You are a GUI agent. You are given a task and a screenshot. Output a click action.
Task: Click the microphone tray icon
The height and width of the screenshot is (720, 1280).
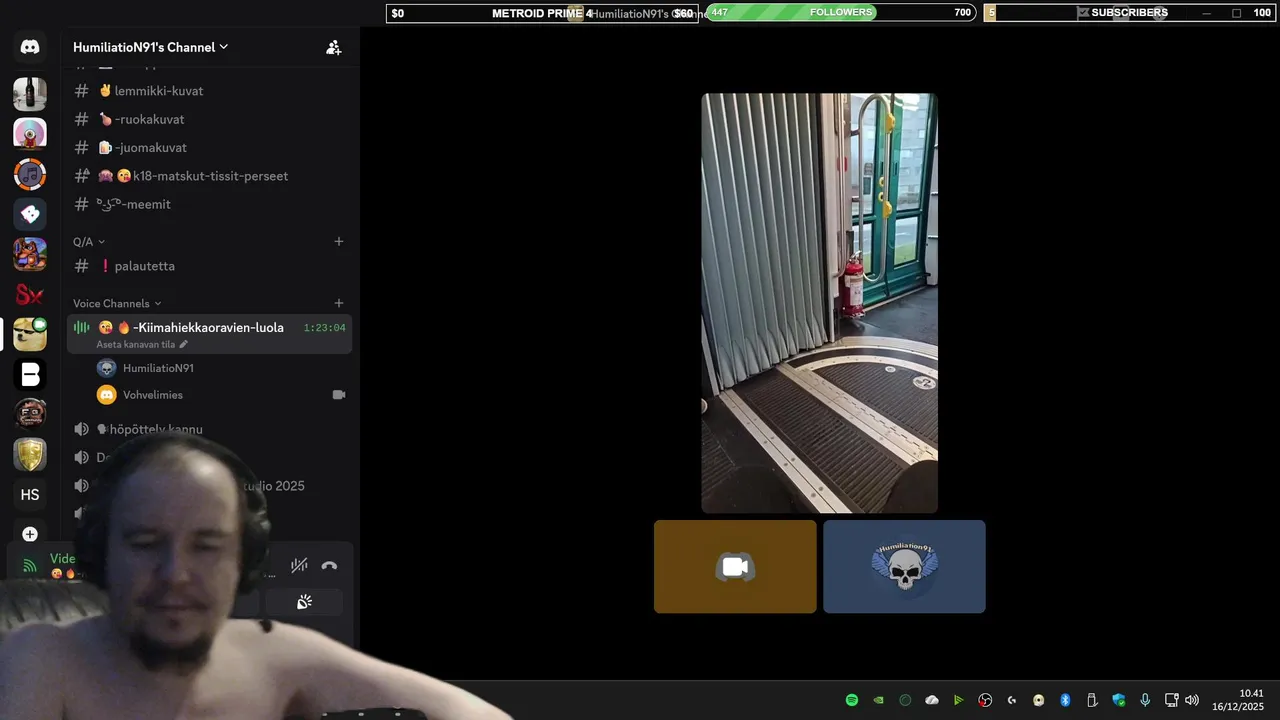[x=1145, y=700]
